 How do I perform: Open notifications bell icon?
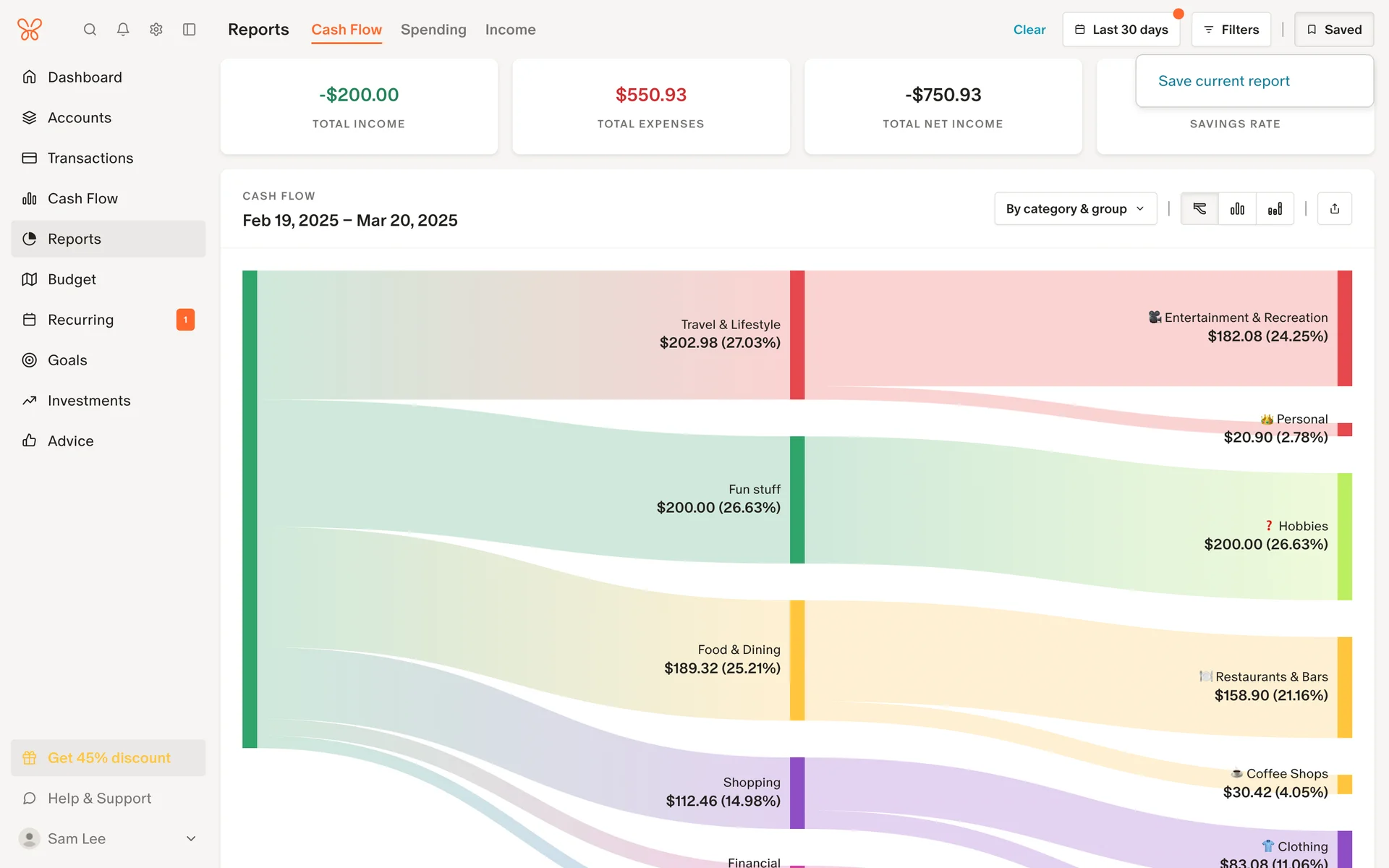coord(123,30)
